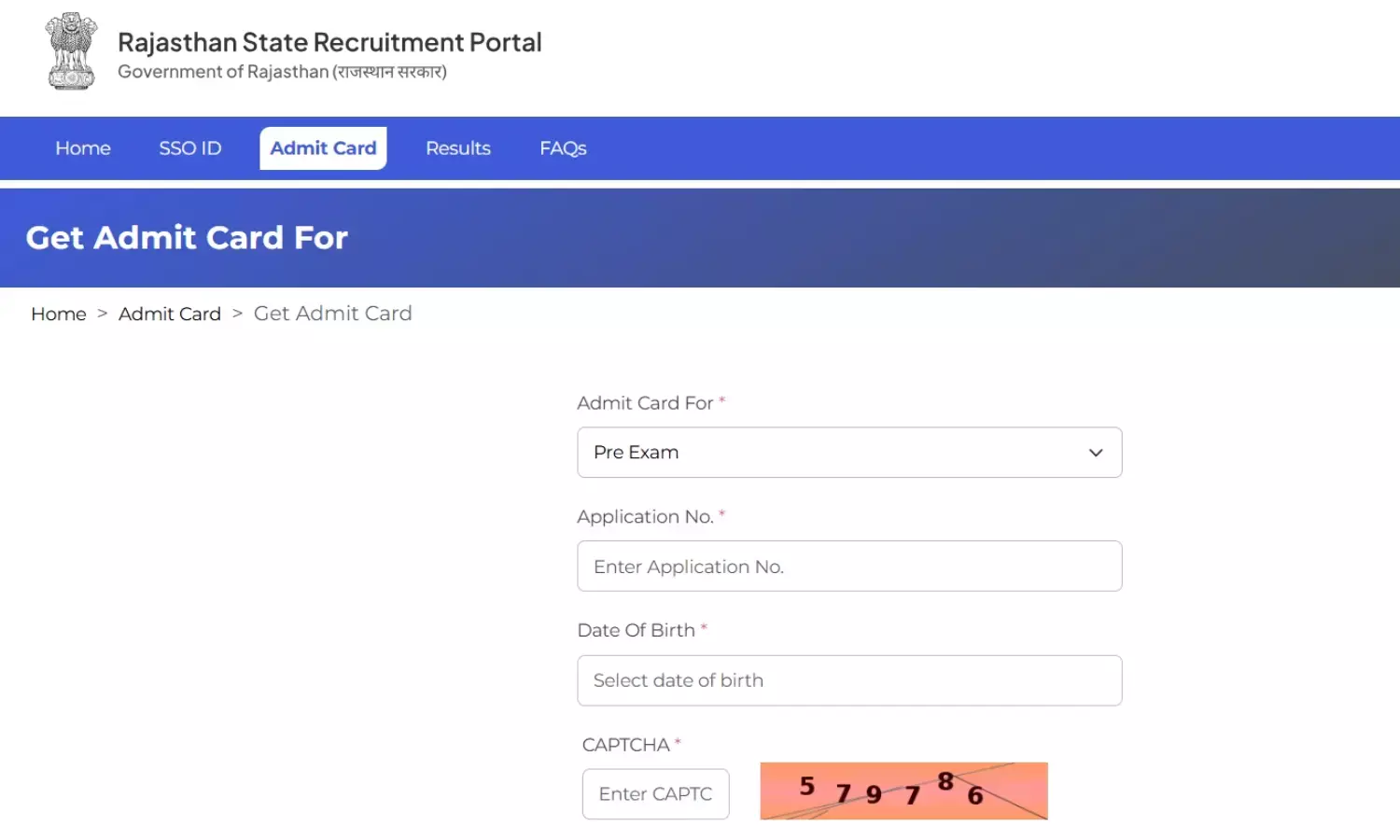The image size is (1400, 840).
Task: Click the Date Of Birth field label
Action: tap(637, 630)
